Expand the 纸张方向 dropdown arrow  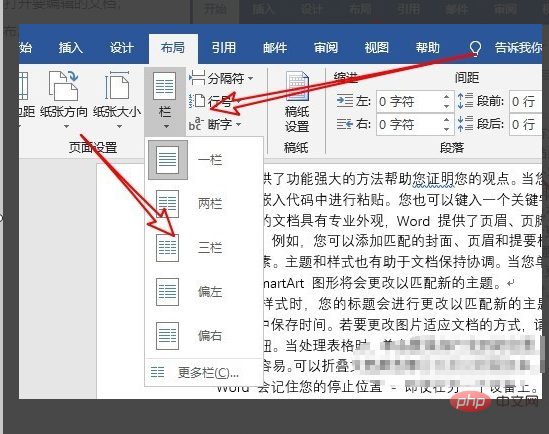pyautogui.click(x=67, y=127)
